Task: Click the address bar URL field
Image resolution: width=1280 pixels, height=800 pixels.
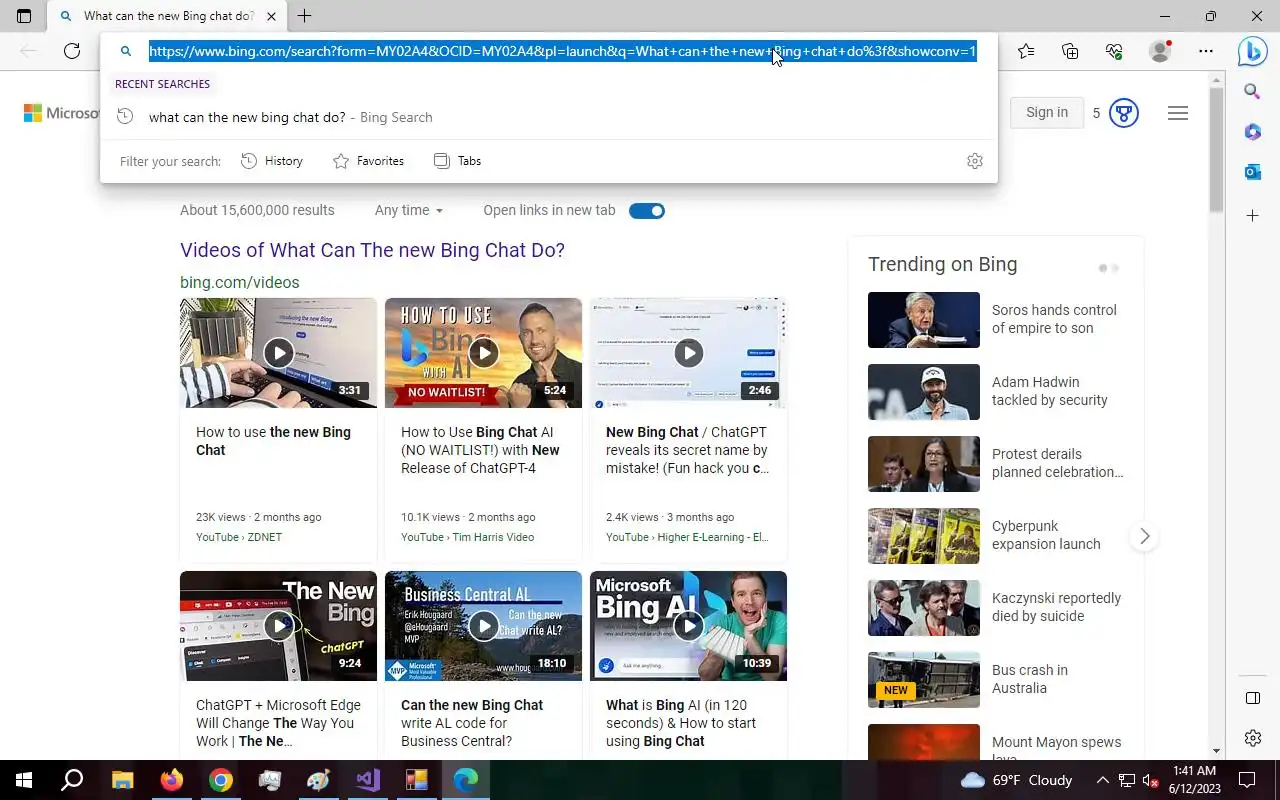Action: (x=562, y=51)
